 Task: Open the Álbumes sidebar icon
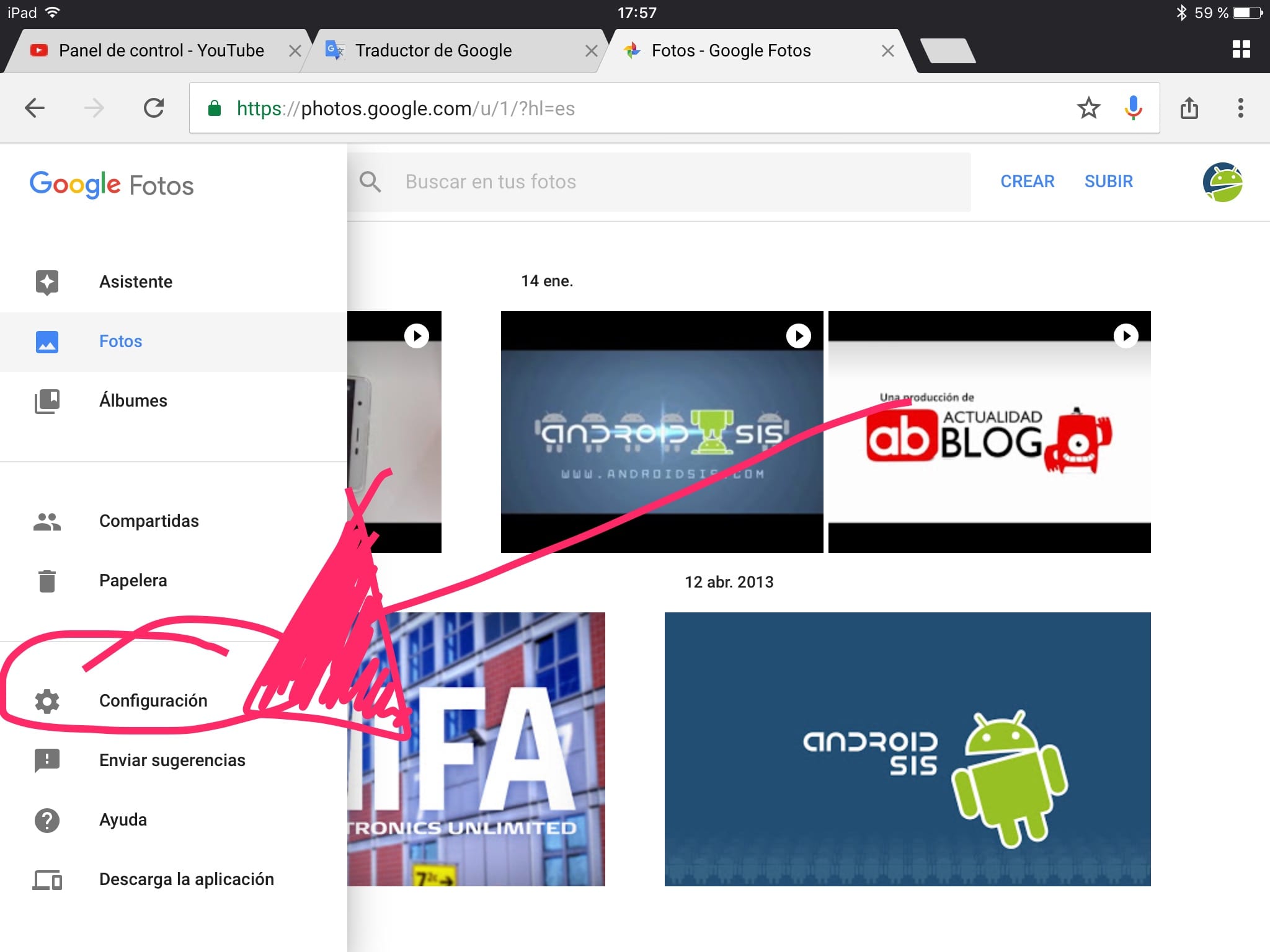point(47,401)
